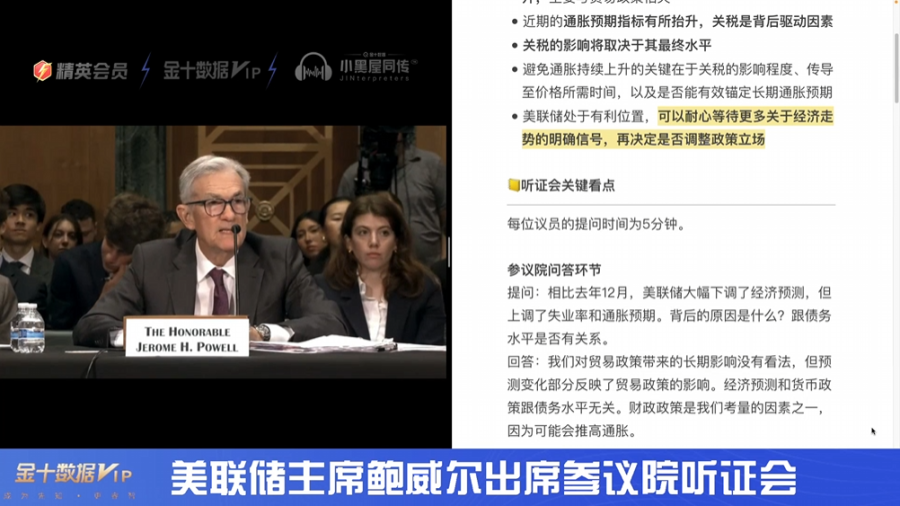Viewport: 900px width, 506px height.
Task: Click the 金十数据VIP logo in bottom banner
Action: point(73,474)
